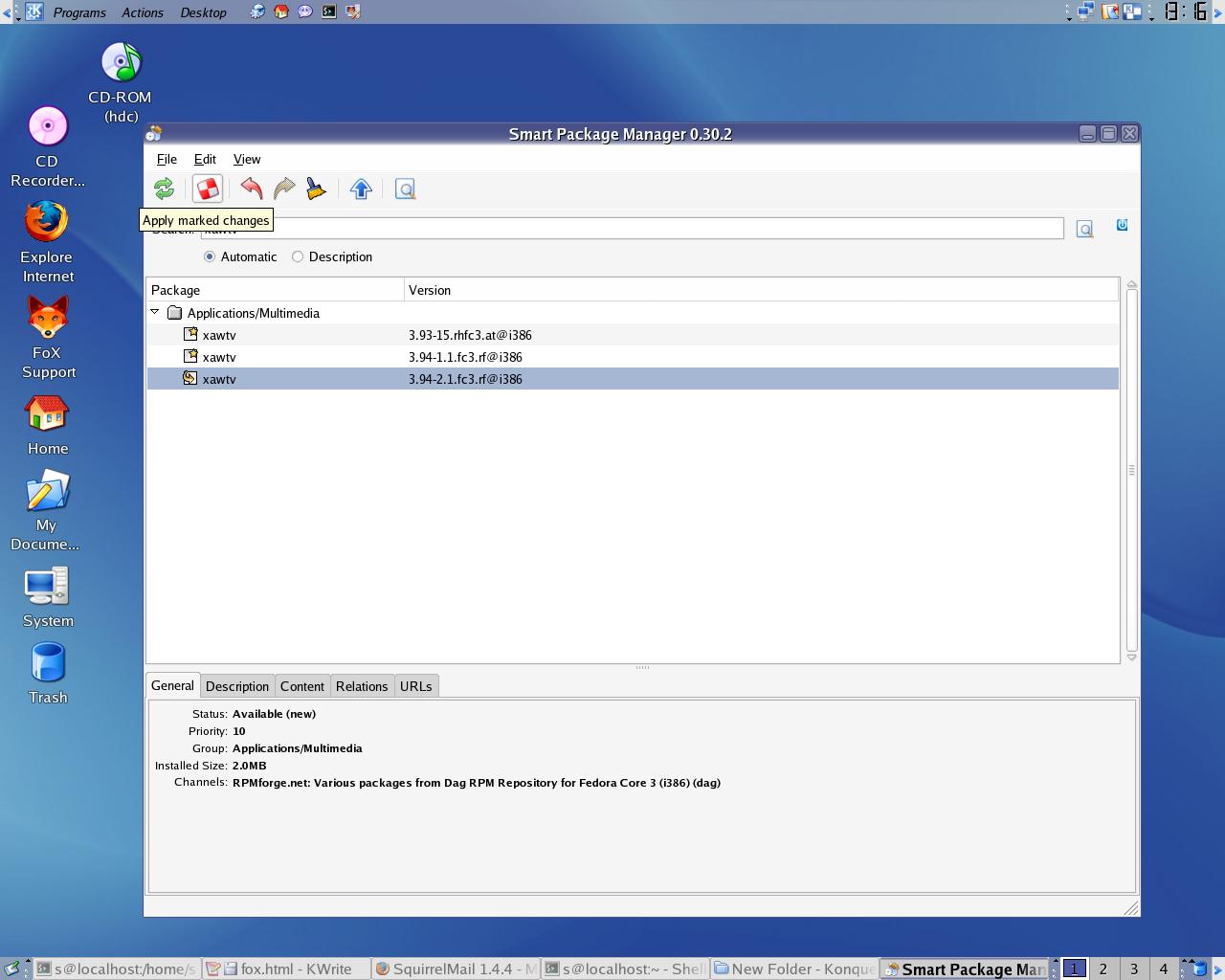Switch to s@localhost:/home/s taskbar window

coord(118,969)
